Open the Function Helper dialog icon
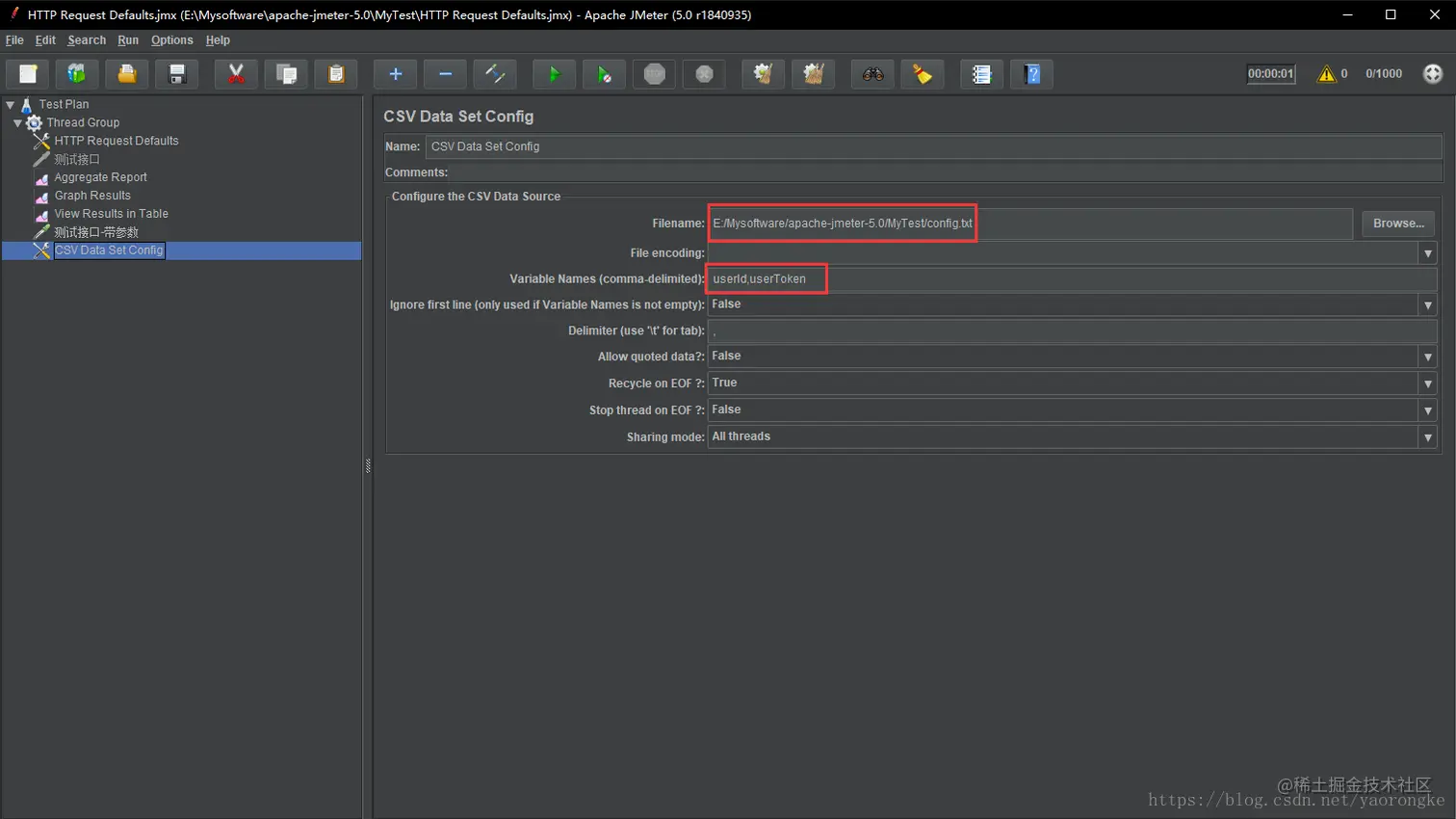This screenshot has width=1456, height=819. point(981,74)
